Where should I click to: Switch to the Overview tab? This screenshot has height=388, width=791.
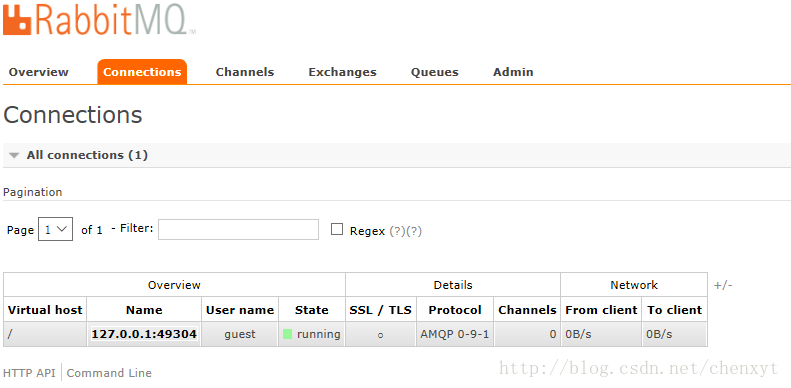click(38, 72)
